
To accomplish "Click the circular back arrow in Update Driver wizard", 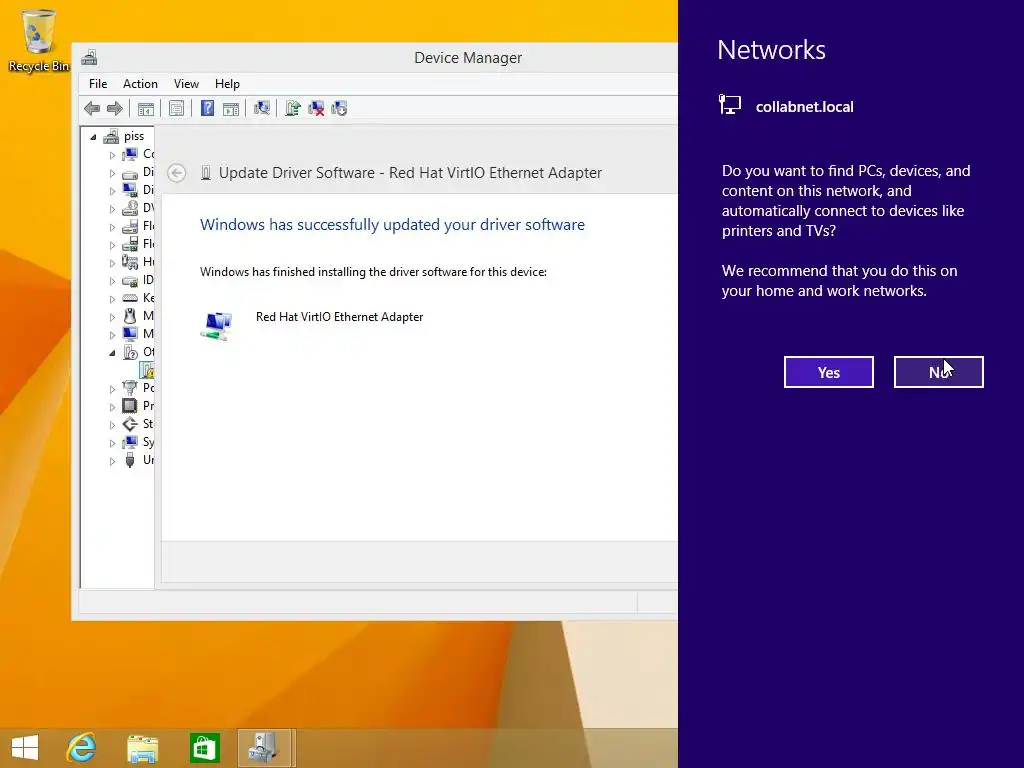I will pyautogui.click(x=176, y=172).
